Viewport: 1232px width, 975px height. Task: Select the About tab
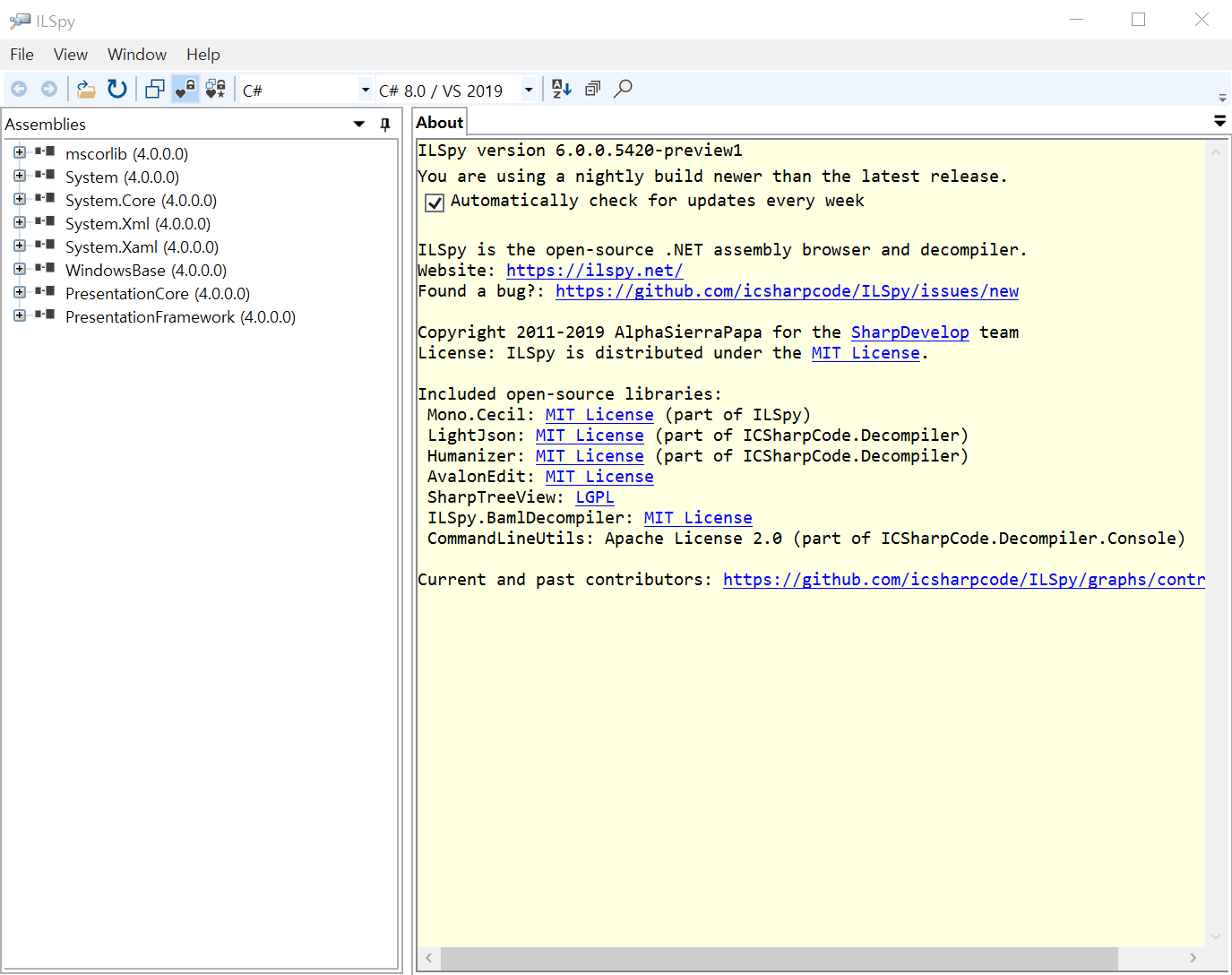(439, 123)
